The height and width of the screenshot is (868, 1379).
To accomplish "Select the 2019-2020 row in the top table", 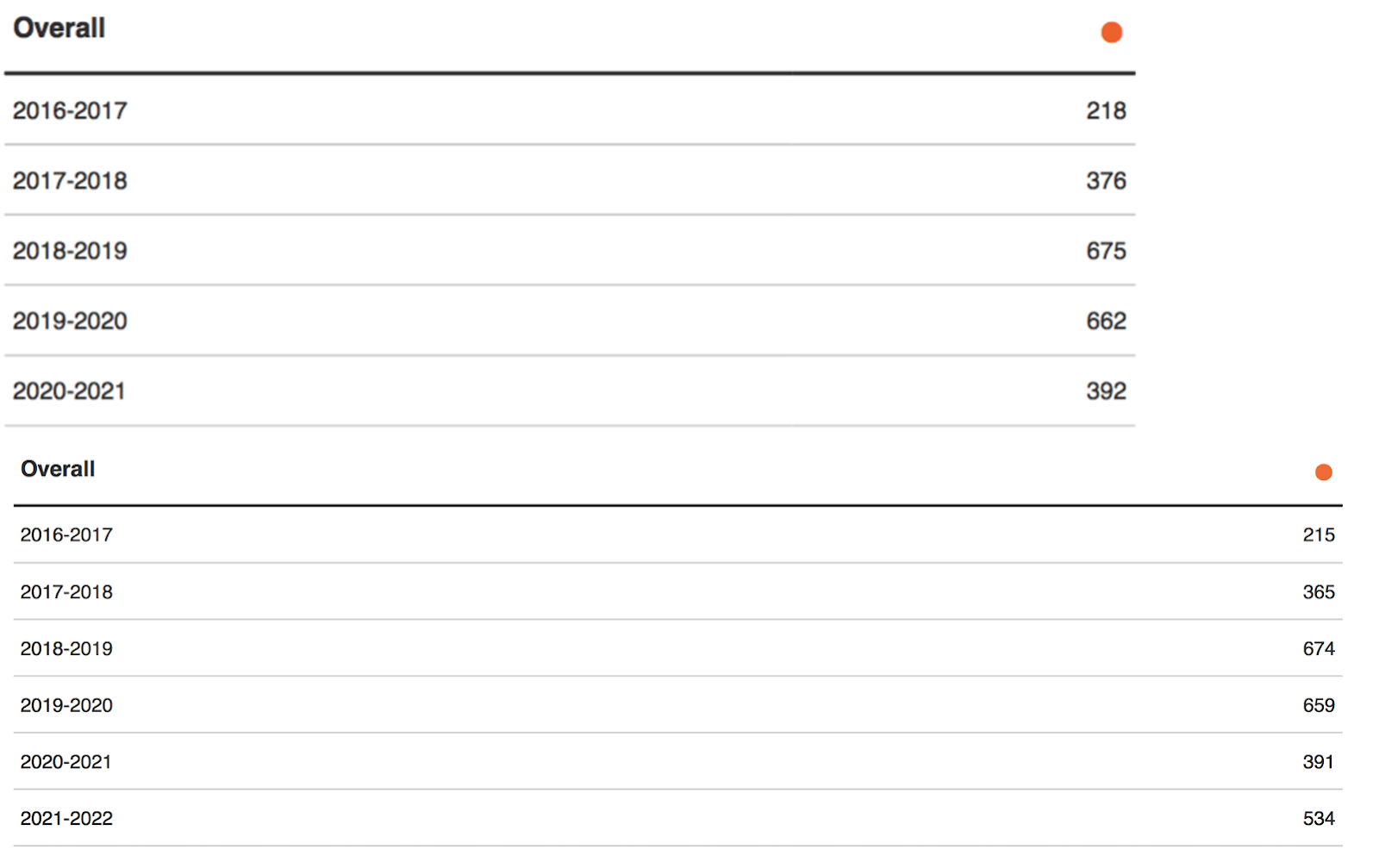I will [x=570, y=321].
